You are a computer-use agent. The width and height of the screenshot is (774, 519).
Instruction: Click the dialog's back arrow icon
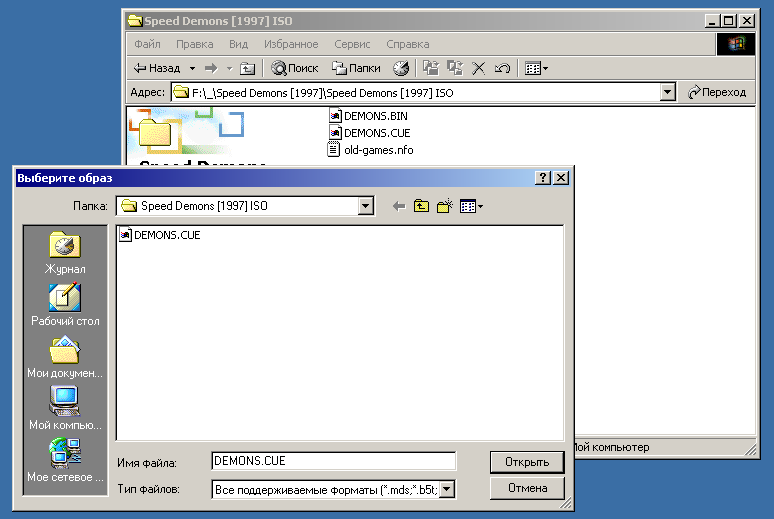coord(399,206)
